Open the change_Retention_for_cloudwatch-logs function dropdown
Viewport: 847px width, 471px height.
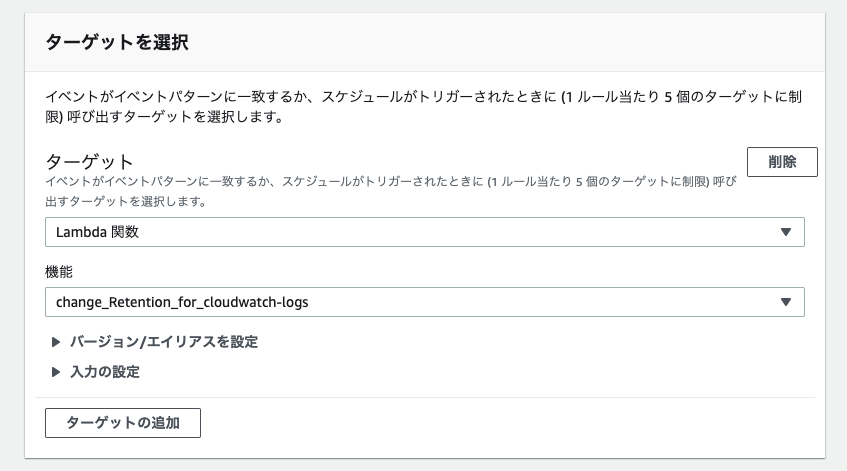pyautogui.click(x=425, y=302)
